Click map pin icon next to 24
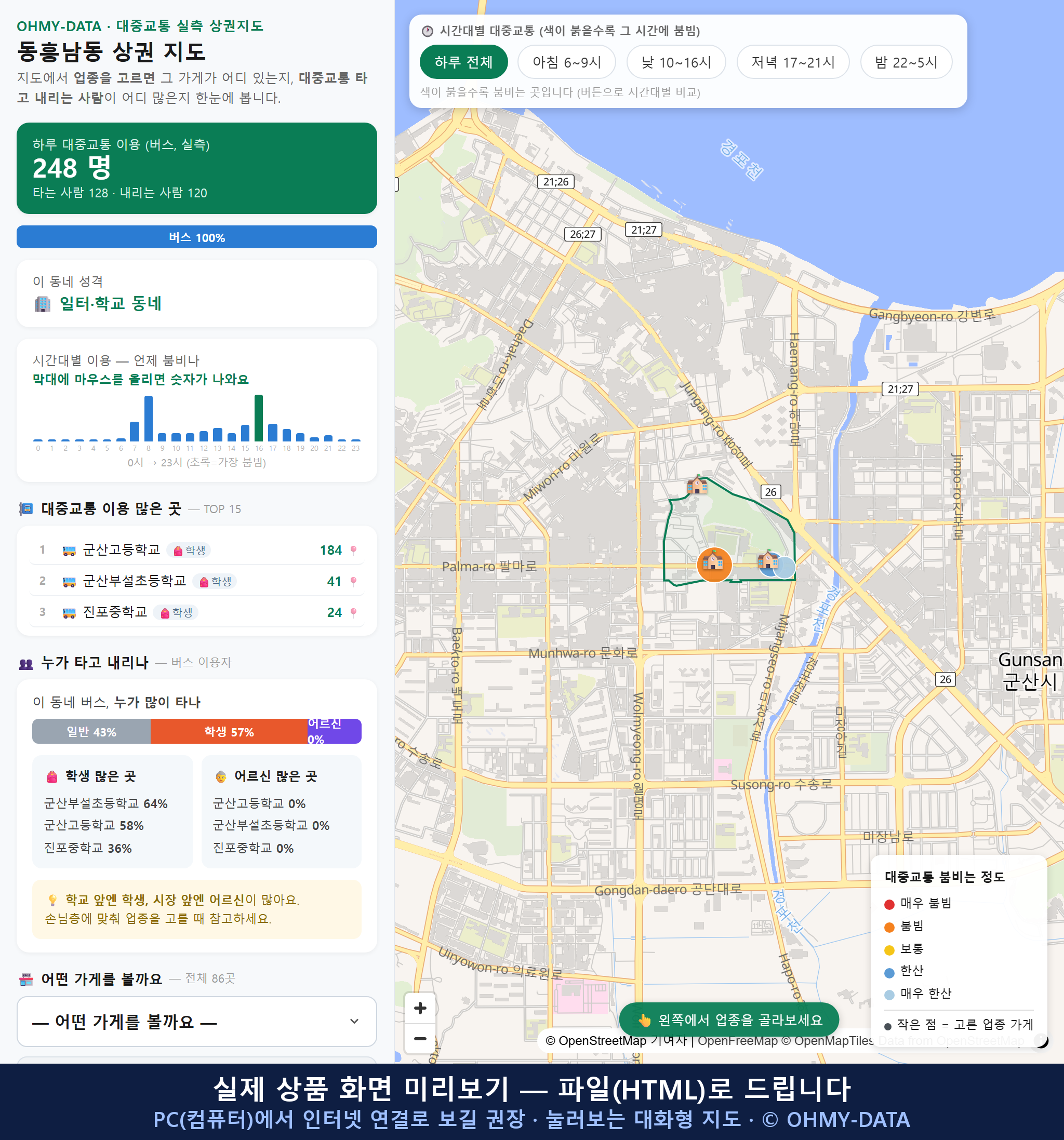The image size is (1064, 1140). coord(353,612)
